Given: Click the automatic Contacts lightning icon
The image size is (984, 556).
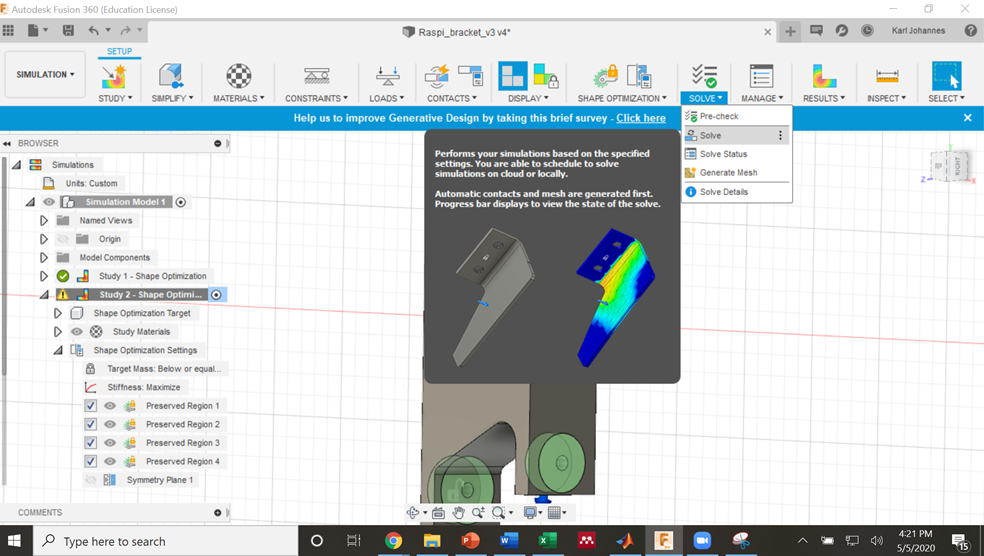Looking at the screenshot, I should [437, 77].
